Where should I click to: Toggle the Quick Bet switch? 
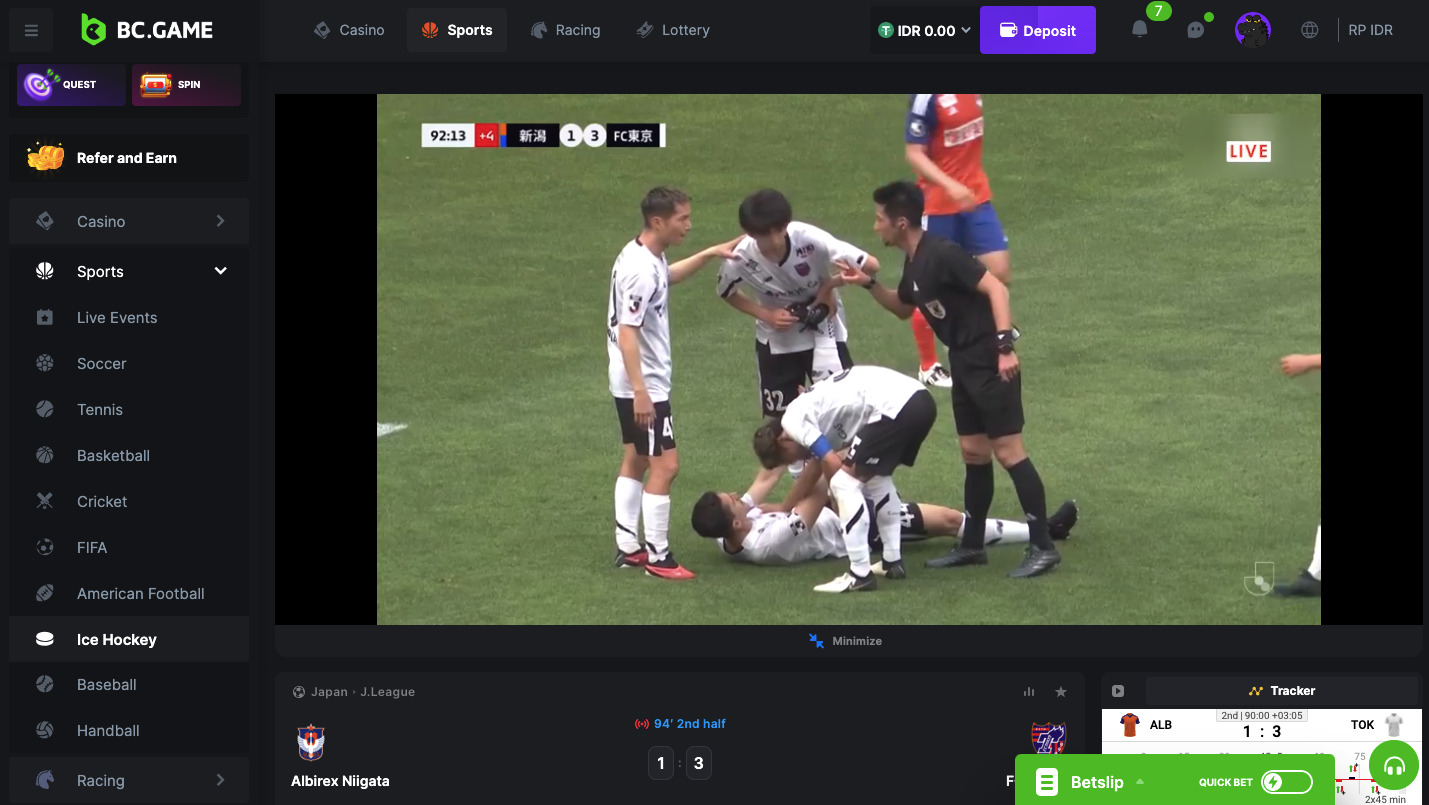(1286, 782)
